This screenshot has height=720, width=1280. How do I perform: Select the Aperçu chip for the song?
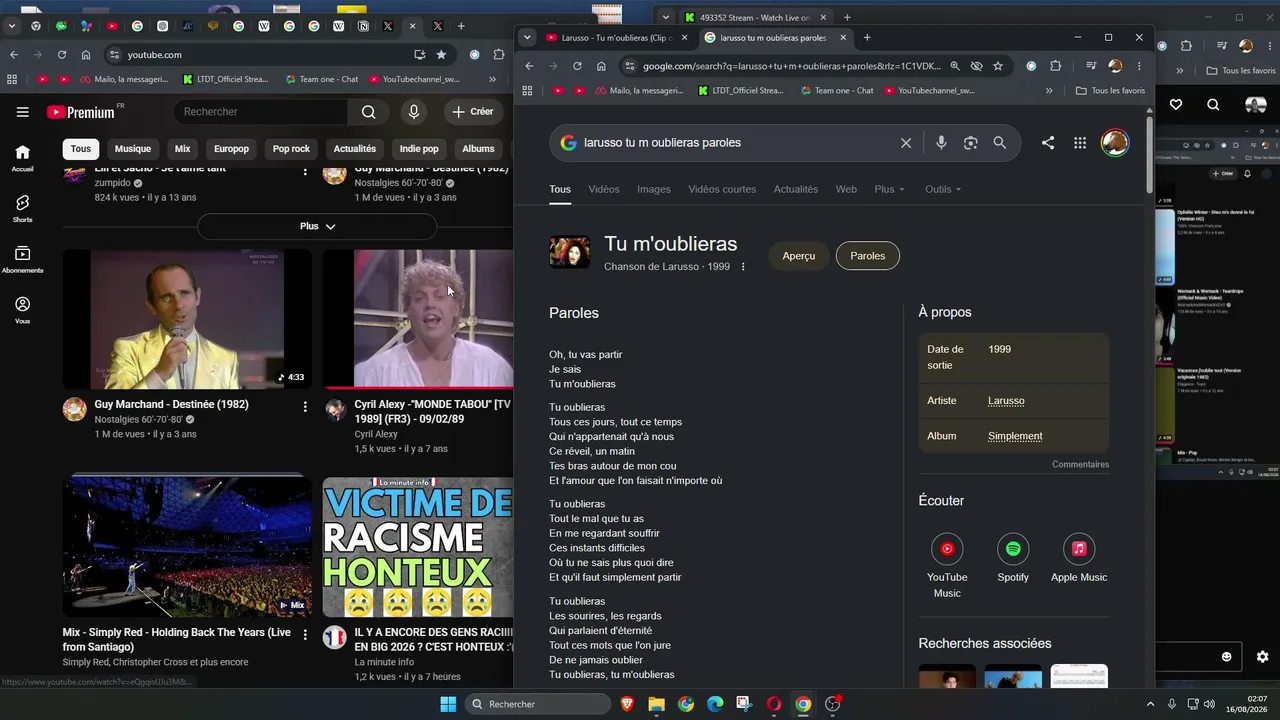799,256
